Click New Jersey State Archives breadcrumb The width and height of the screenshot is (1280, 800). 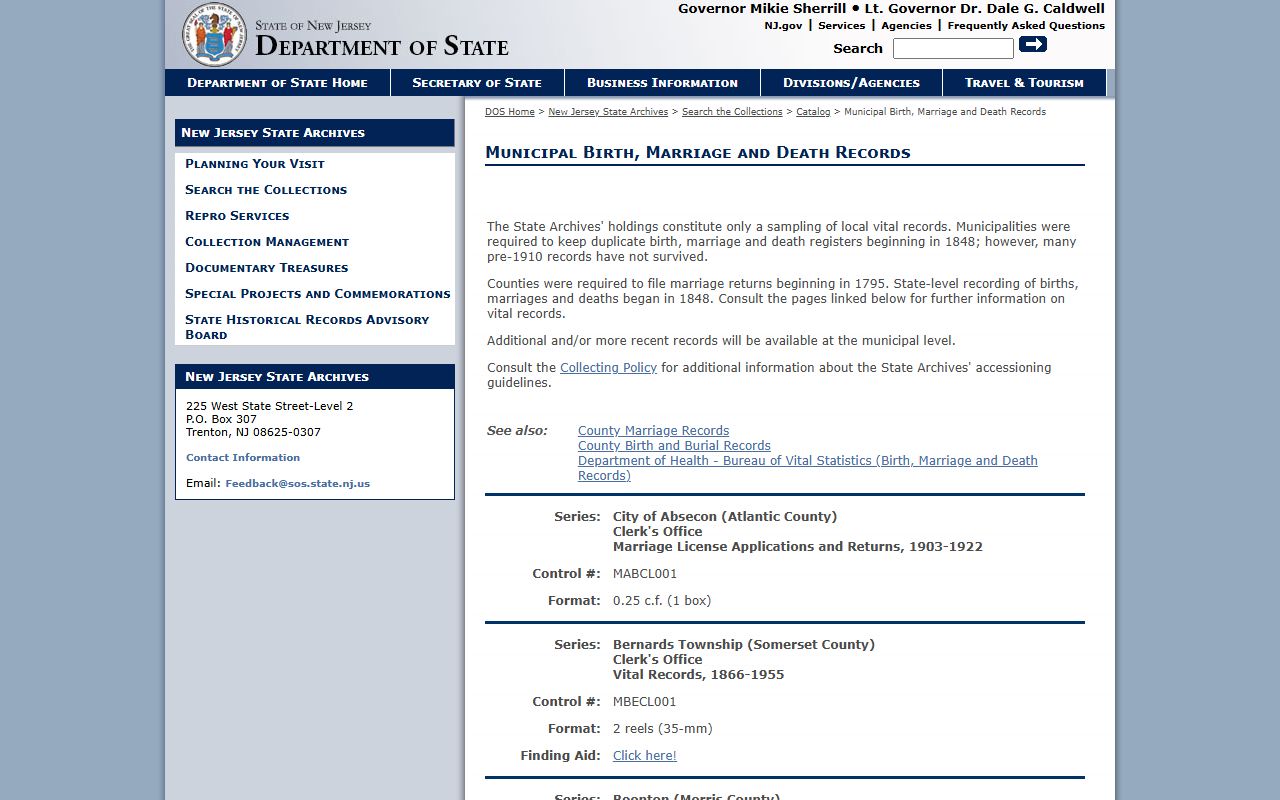click(608, 112)
